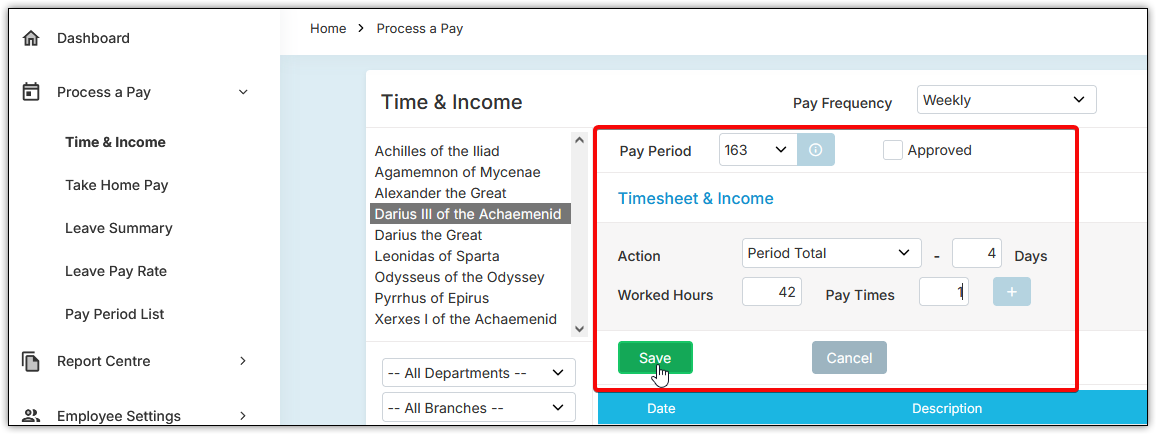The height and width of the screenshot is (434, 1156).
Task: Select Leonidas of Sparta in employee list
Action: coord(436,256)
